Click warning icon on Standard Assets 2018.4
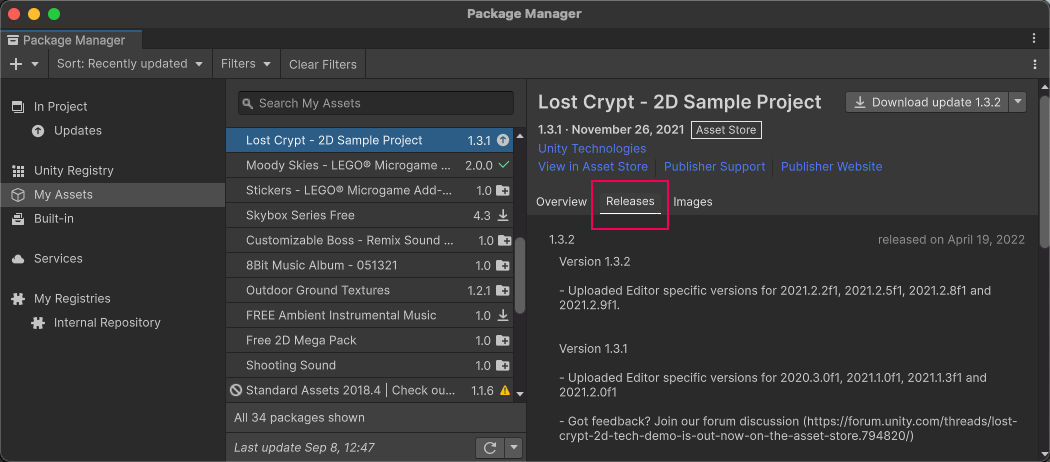 coord(504,390)
